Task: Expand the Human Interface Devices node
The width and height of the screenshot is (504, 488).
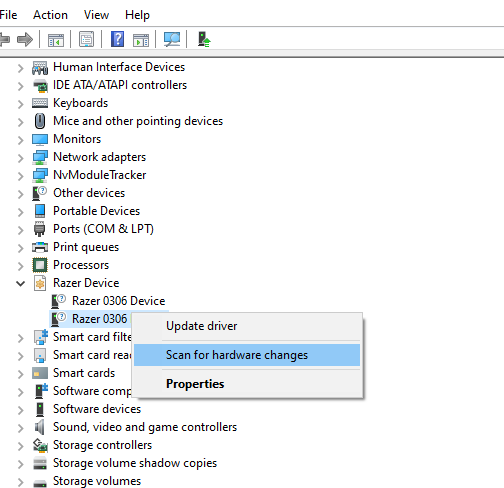Action: [x=21, y=68]
